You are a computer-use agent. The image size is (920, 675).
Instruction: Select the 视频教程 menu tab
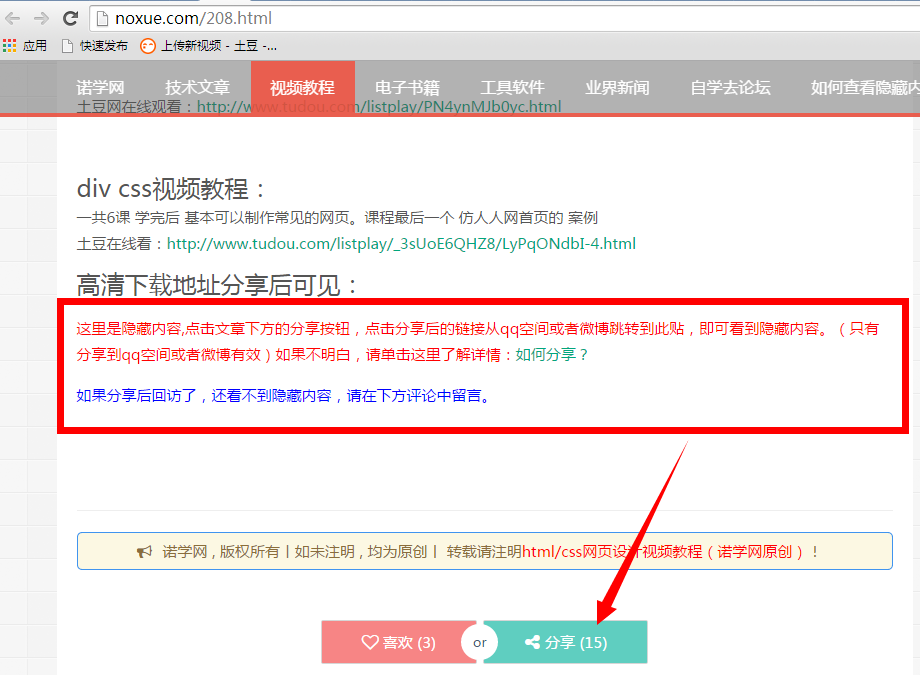pos(303,87)
